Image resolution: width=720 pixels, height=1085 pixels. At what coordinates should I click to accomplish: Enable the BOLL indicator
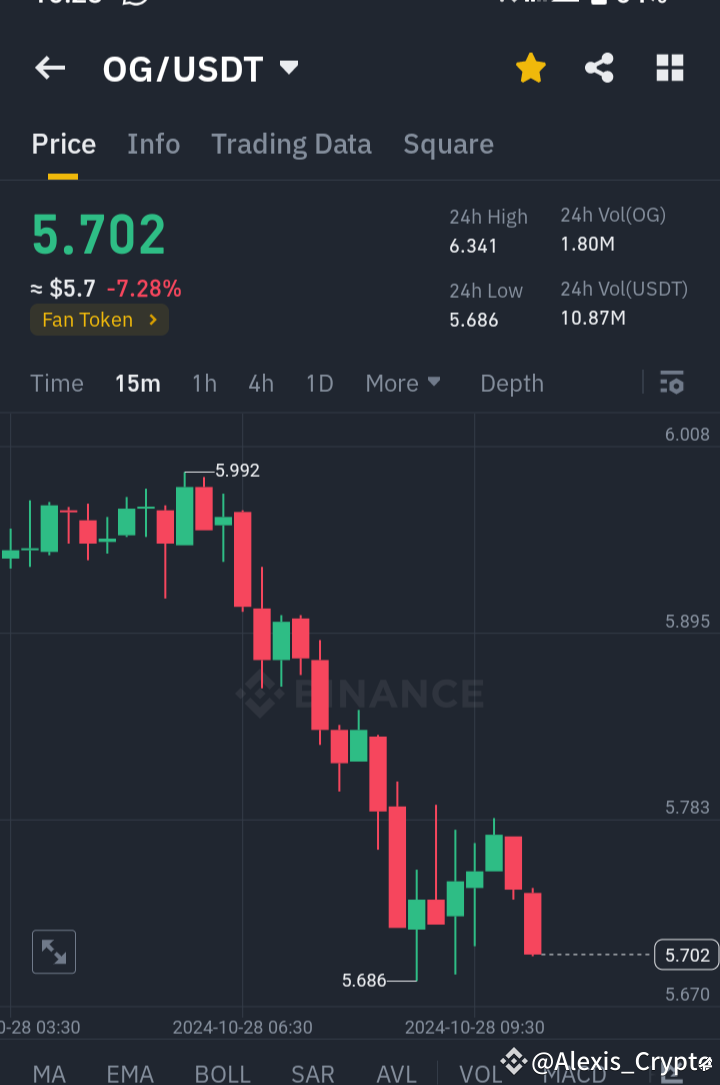click(223, 1072)
